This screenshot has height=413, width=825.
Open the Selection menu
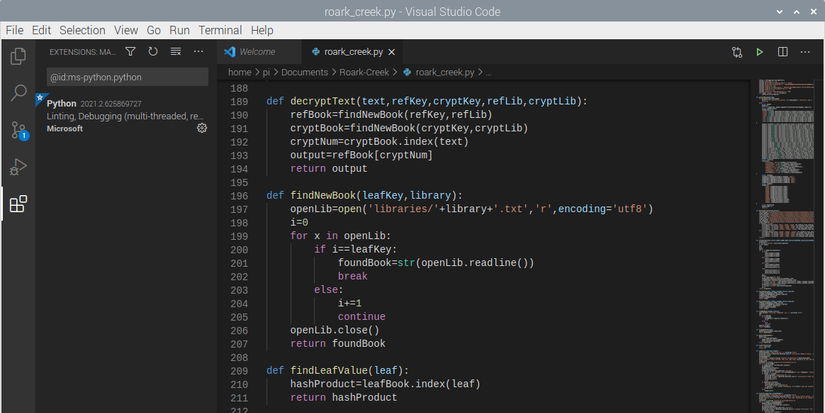tap(83, 31)
